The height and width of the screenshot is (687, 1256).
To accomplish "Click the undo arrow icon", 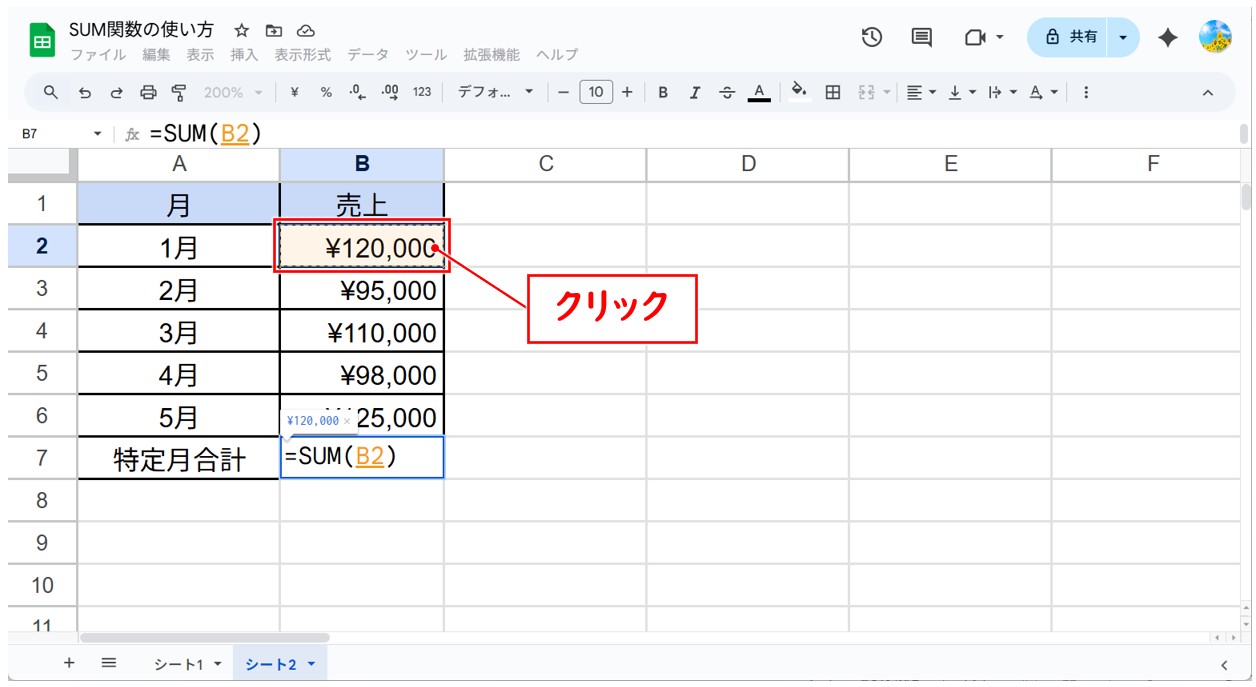I will coord(85,92).
